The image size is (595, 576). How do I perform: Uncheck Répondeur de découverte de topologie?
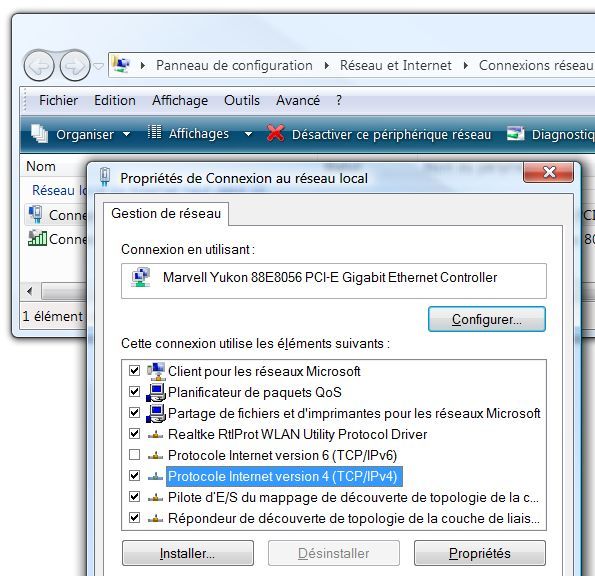pyautogui.click(x=134, y=518)
